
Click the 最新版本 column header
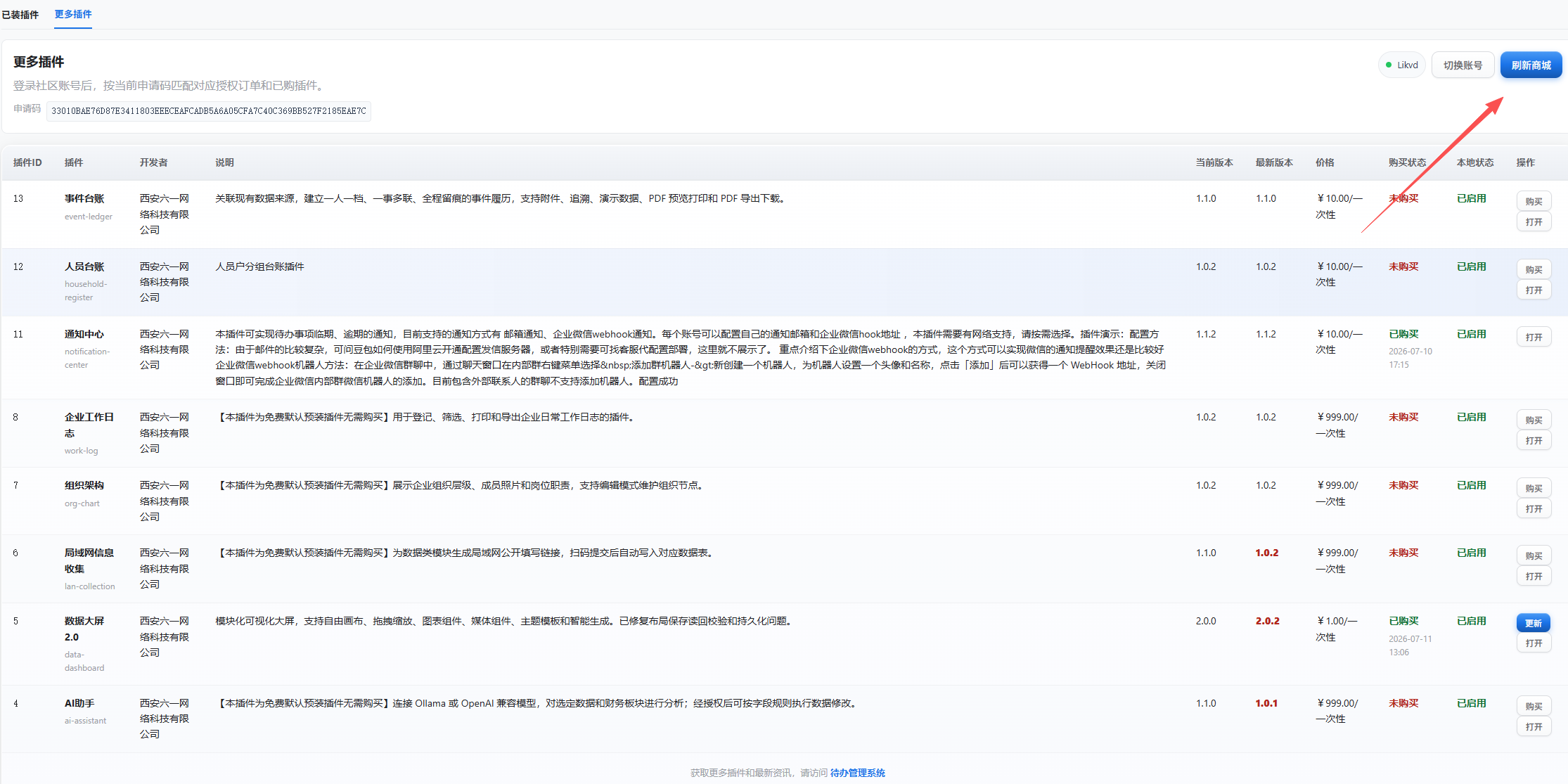point(1274,162)
